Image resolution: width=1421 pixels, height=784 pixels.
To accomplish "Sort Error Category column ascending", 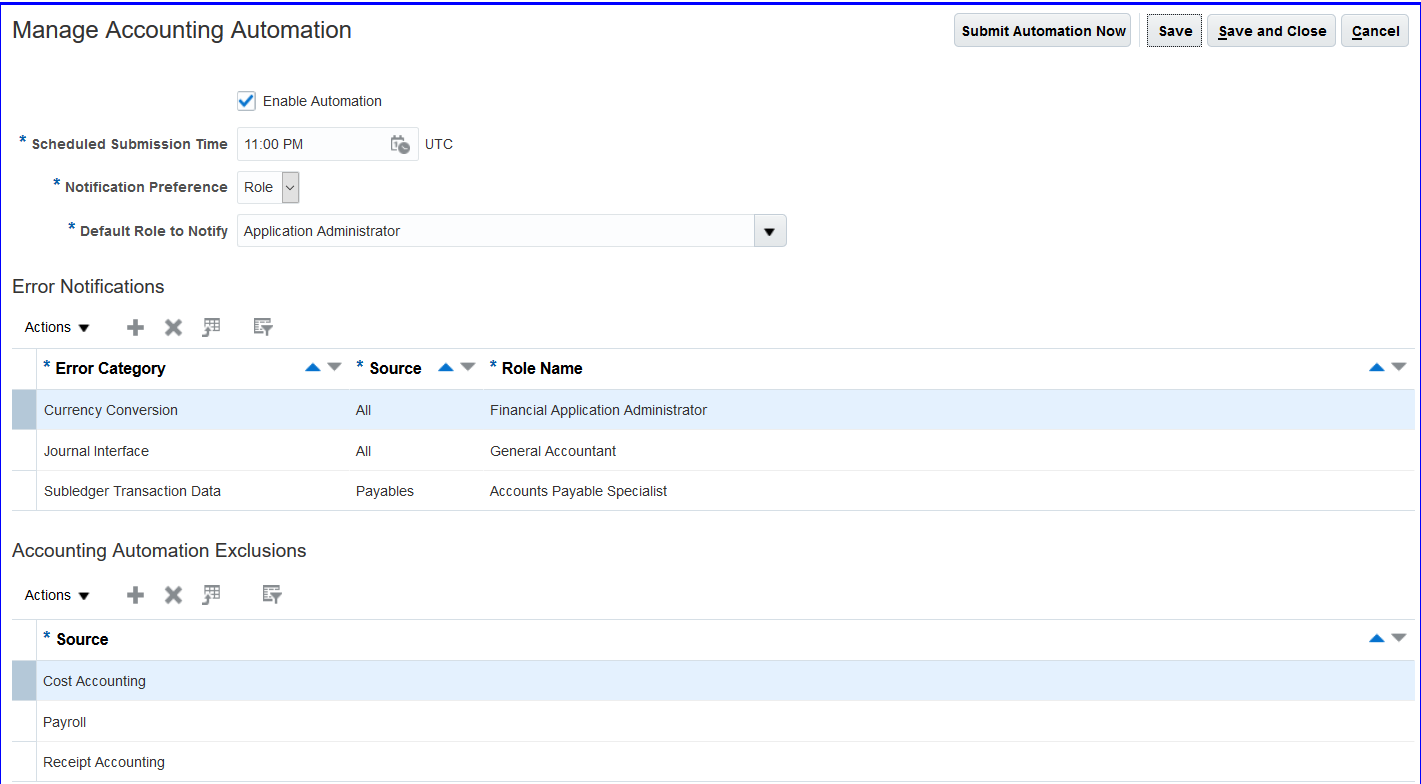I will click(x=312, y=367).
